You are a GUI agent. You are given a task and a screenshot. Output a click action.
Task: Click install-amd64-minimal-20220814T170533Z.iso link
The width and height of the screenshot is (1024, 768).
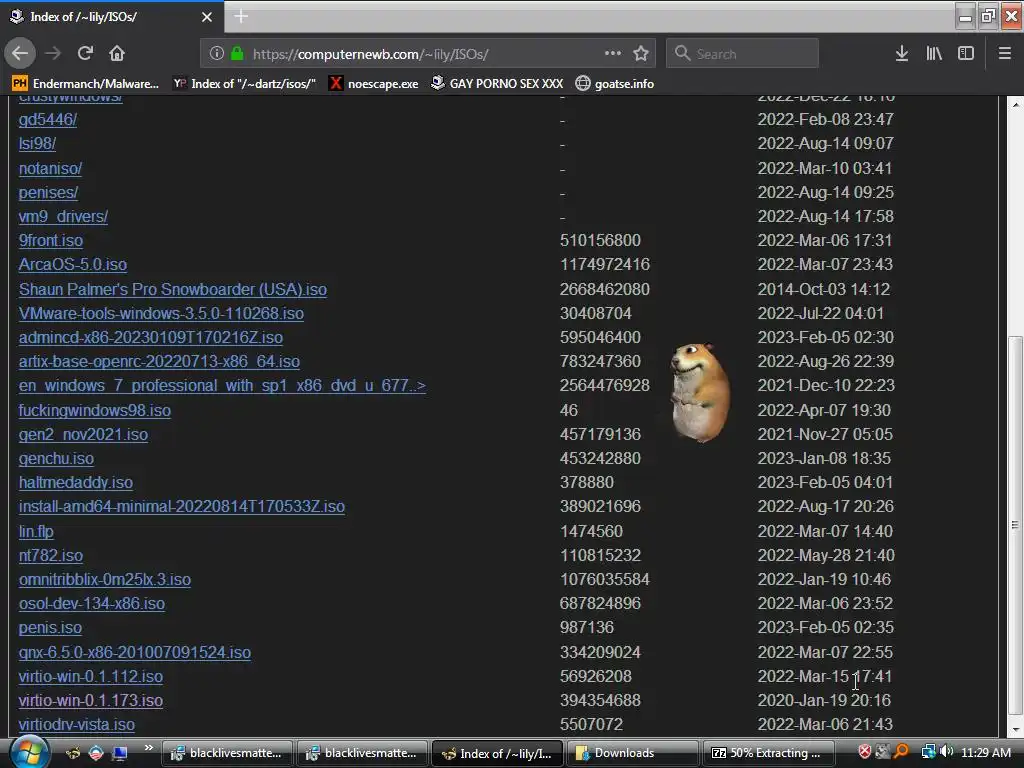[x=182, y=507]
